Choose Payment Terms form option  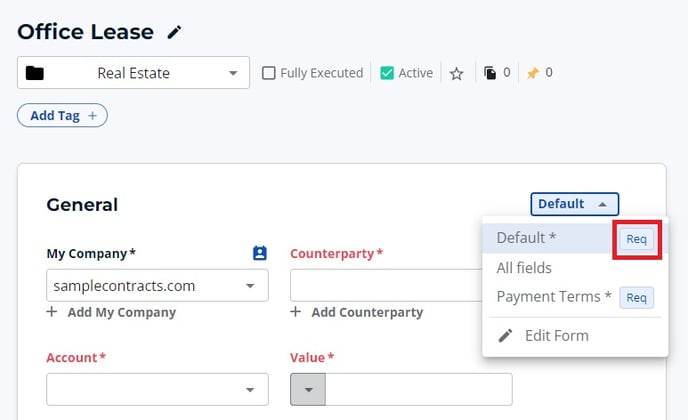[x=553, y=297]
